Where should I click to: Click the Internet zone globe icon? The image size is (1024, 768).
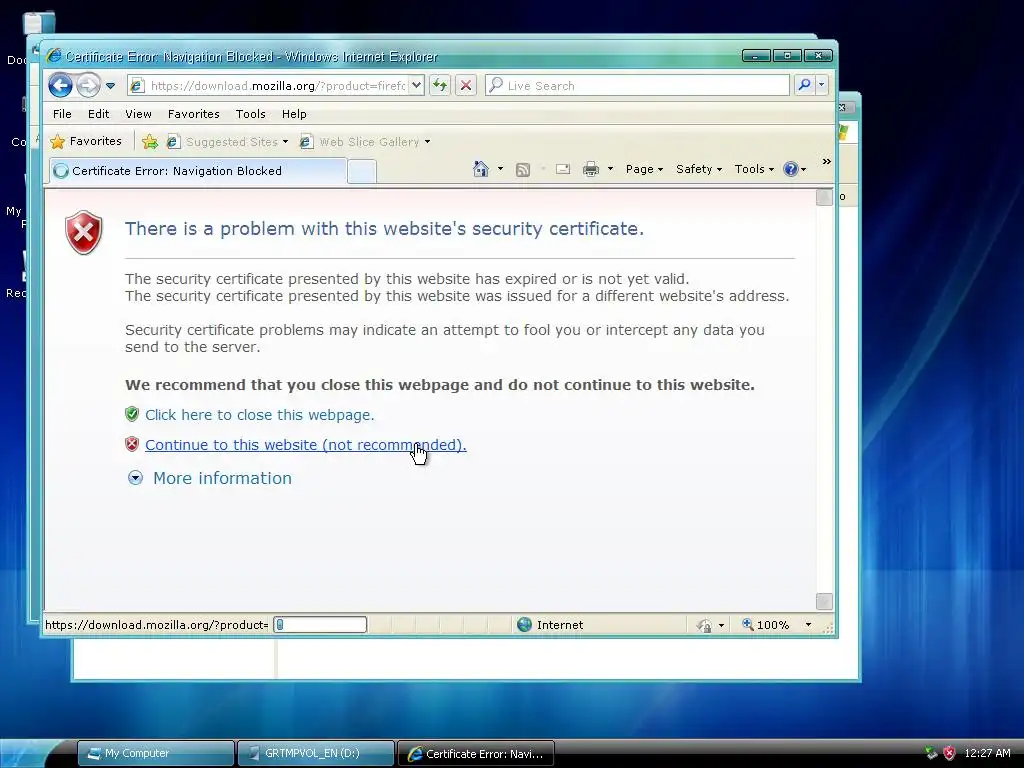tap(524, 625)
